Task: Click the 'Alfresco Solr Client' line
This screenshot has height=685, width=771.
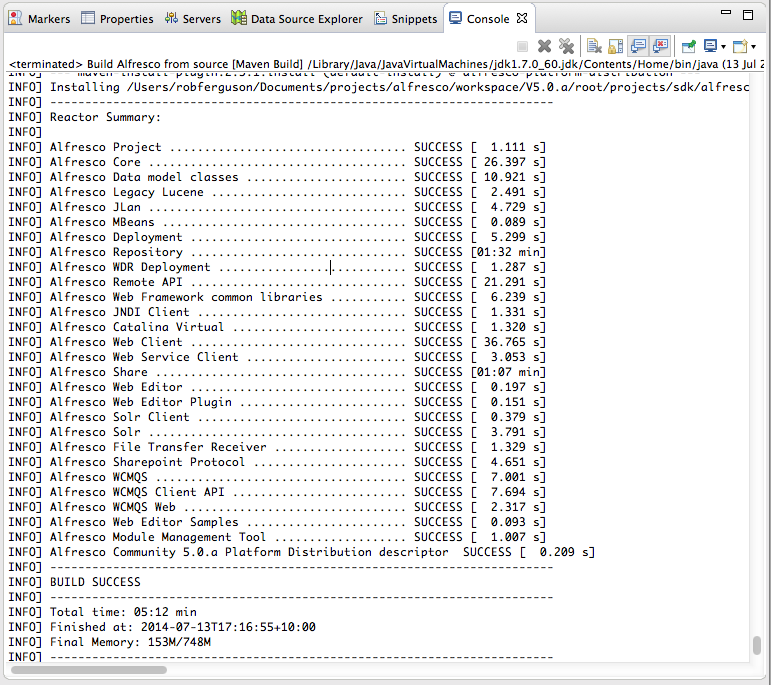Action: tap(277, 417)
